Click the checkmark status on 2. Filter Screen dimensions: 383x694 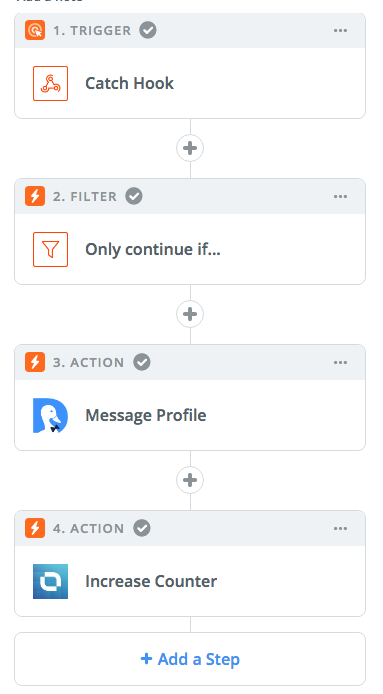[134, 197]
